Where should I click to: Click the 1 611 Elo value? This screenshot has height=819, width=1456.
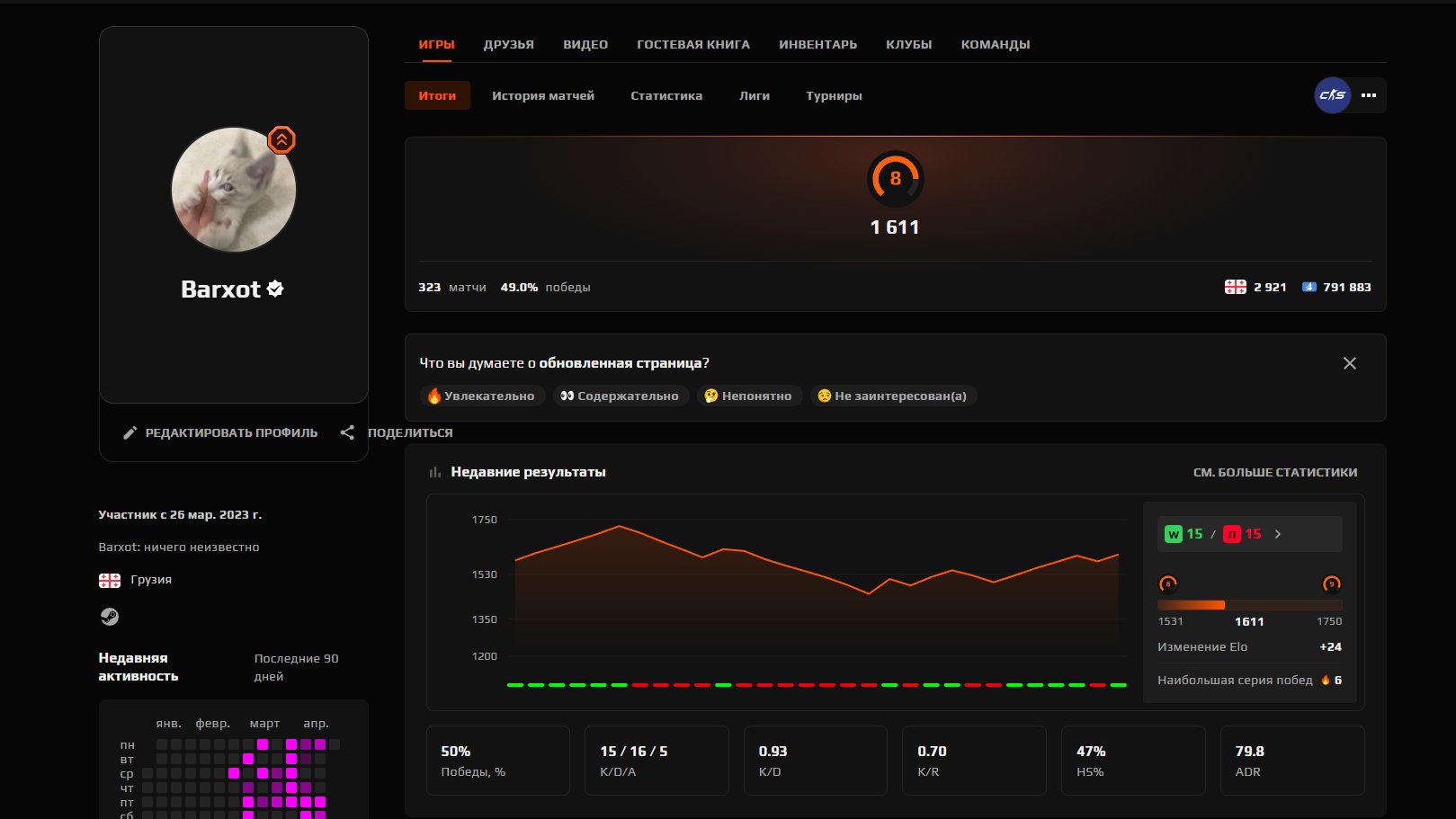pos(895,227)
